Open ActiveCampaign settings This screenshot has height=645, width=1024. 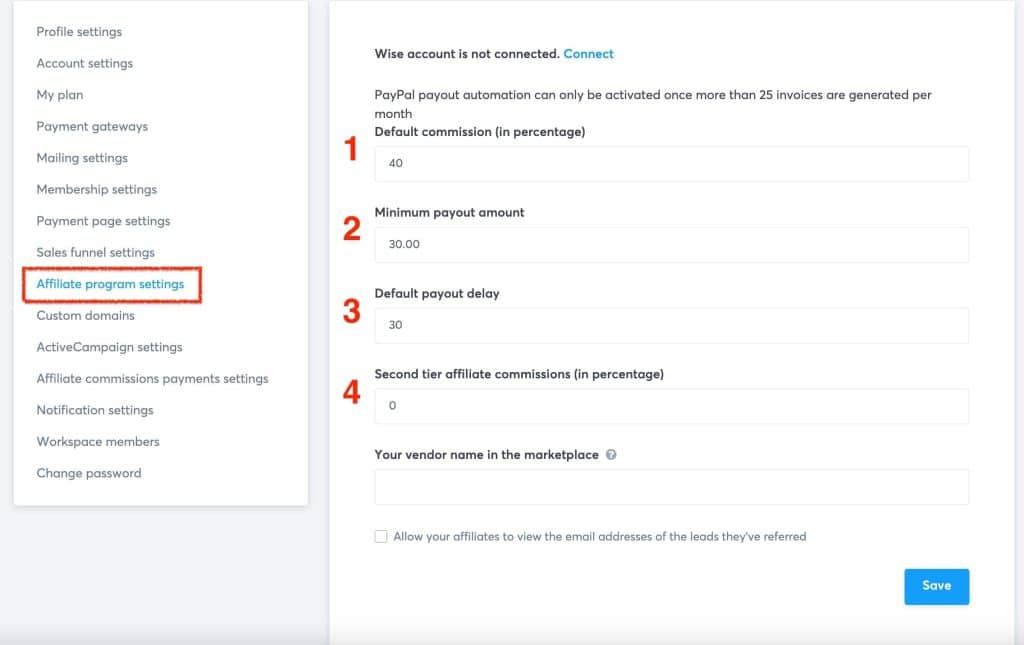pyautogui.click(x=109, y=347)
